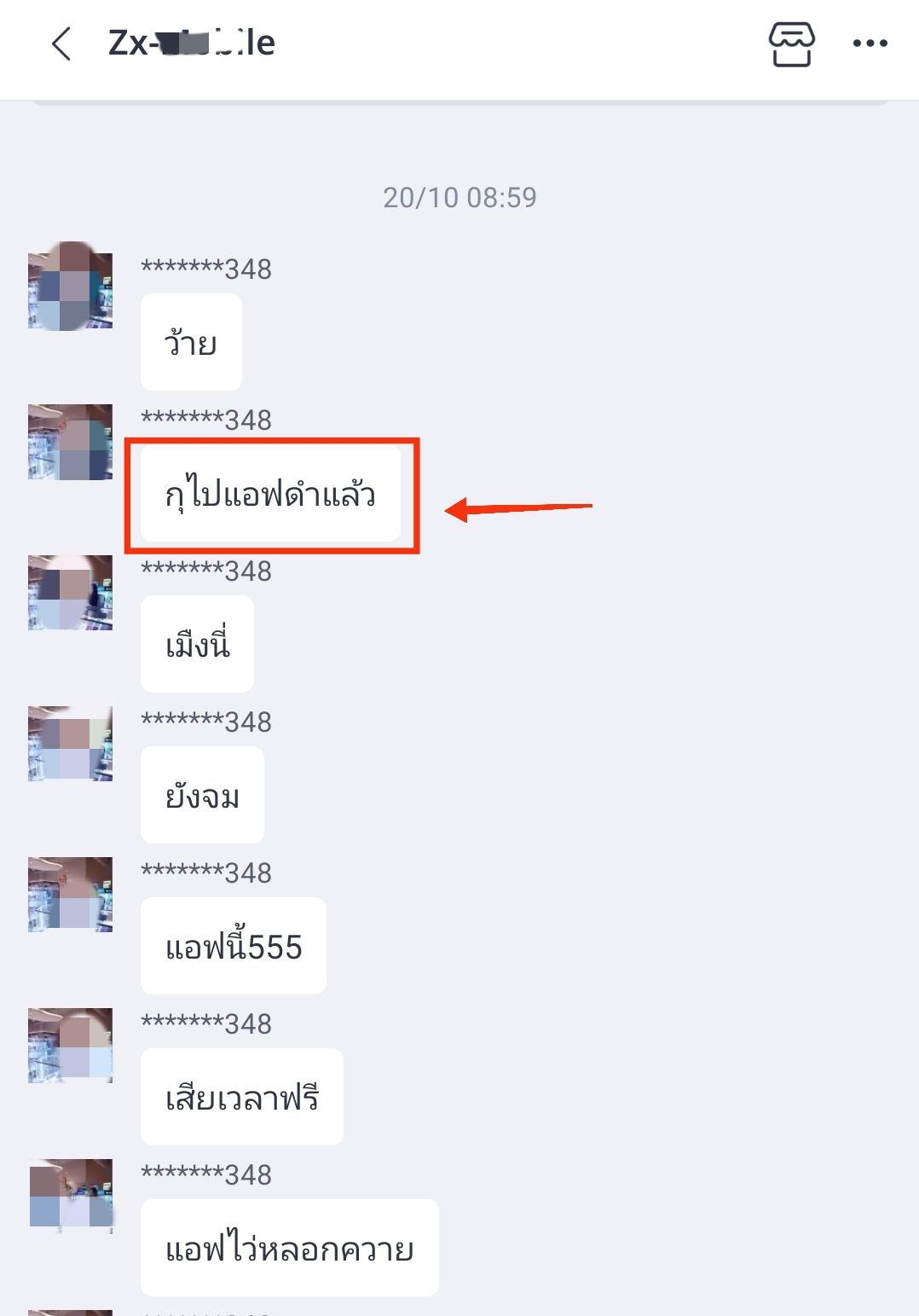Go back using the left arrow icon
This screenshot has width=919, height=1316.
pos(61,43)
